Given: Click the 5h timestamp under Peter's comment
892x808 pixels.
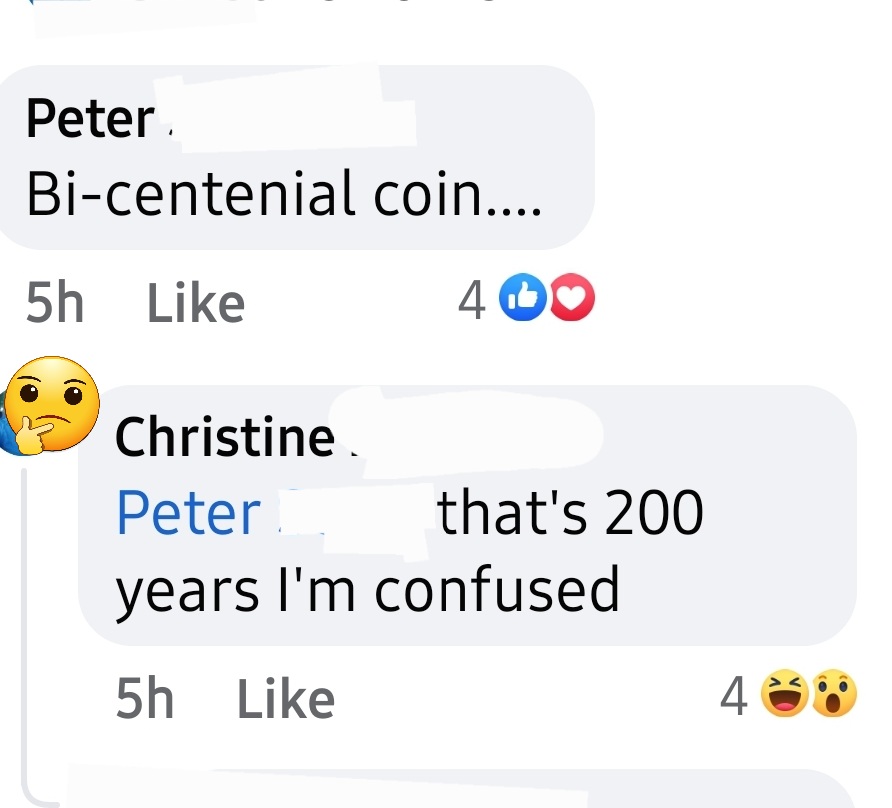Looking at the screenshot, I should pyautogui.click(x=55, y=303).
